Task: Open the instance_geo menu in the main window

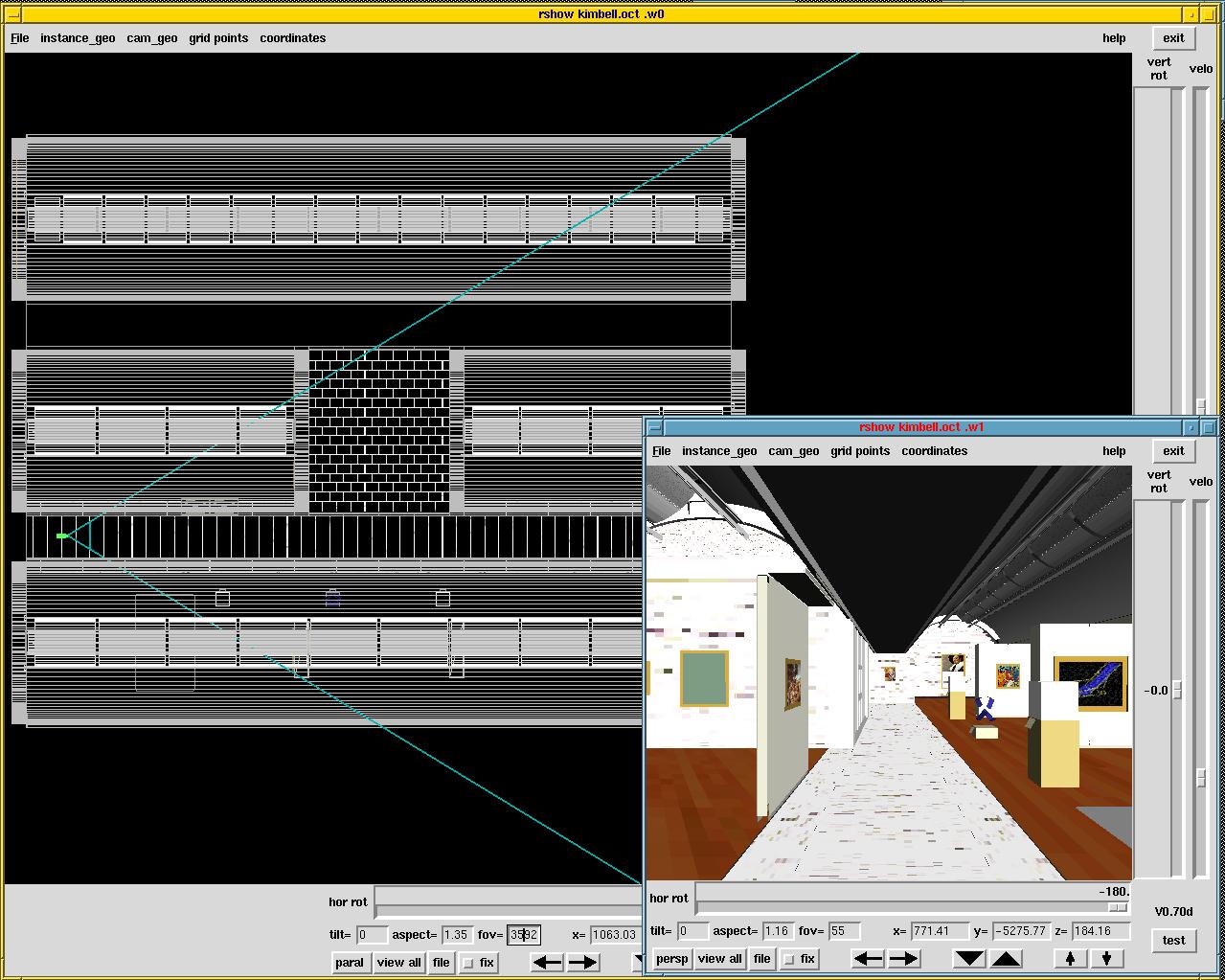Action: click(x=78, y=38)
